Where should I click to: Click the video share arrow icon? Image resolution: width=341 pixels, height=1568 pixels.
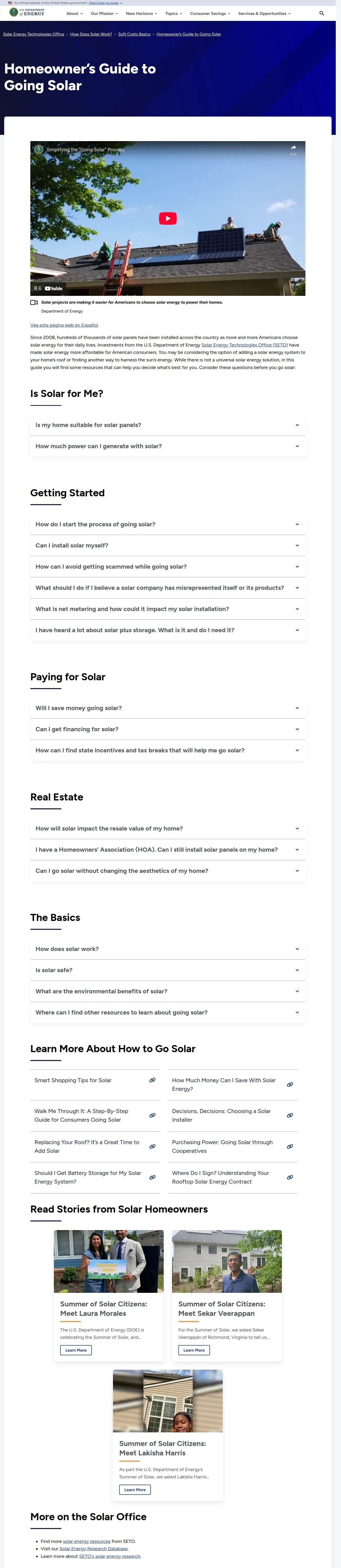coord(293,148)
